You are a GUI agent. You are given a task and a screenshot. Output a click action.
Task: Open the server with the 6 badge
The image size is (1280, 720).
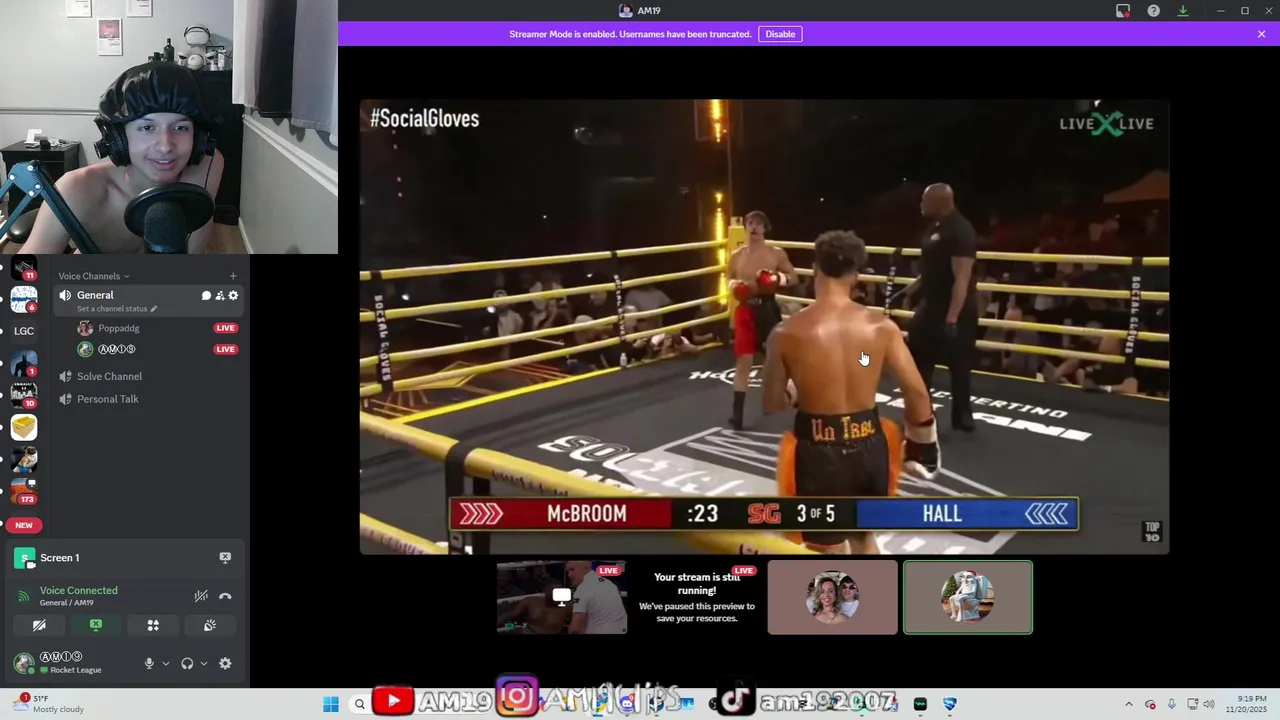(x=24, y=299)
